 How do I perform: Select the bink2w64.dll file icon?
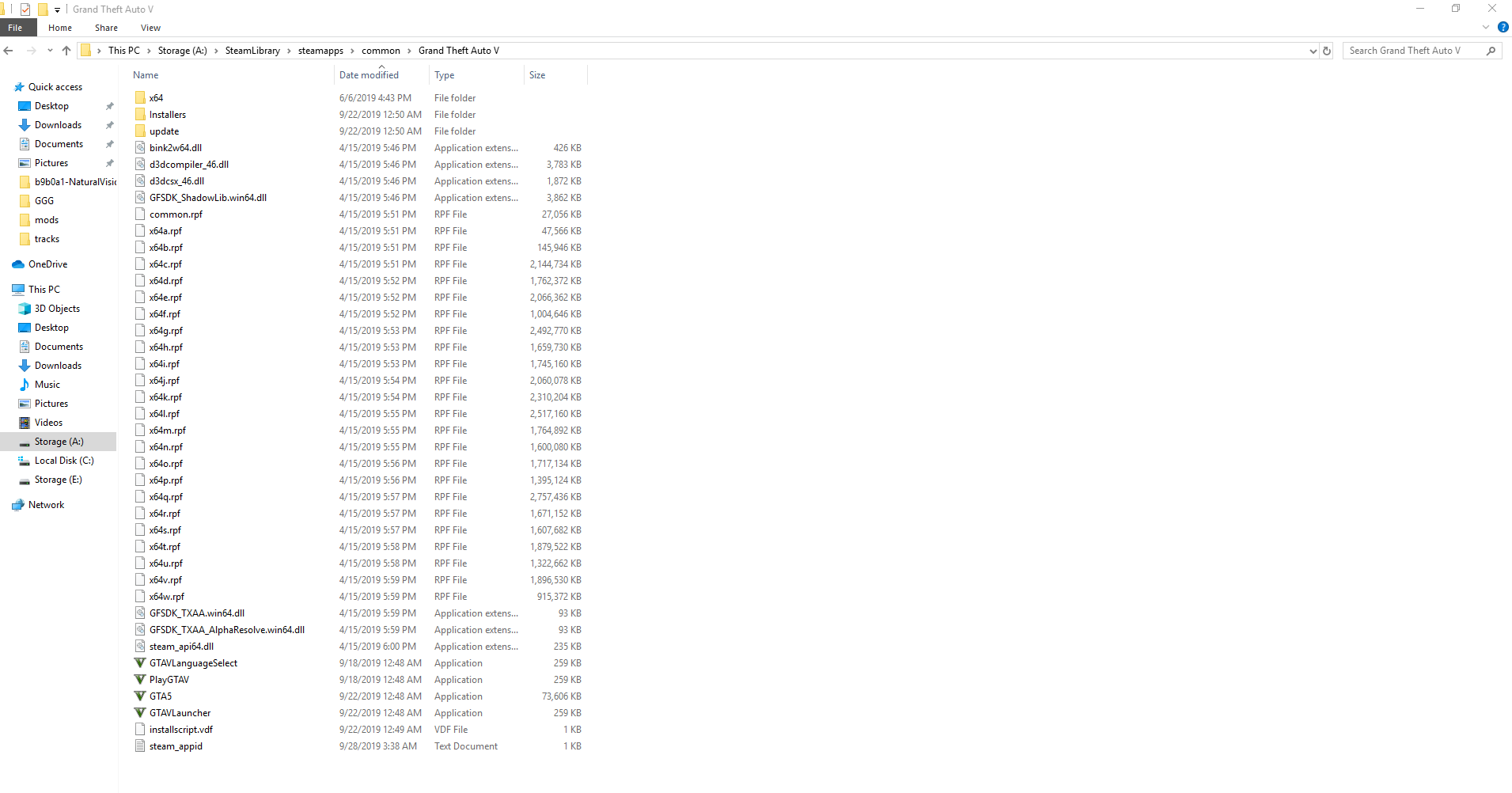[x=140, y=148]
